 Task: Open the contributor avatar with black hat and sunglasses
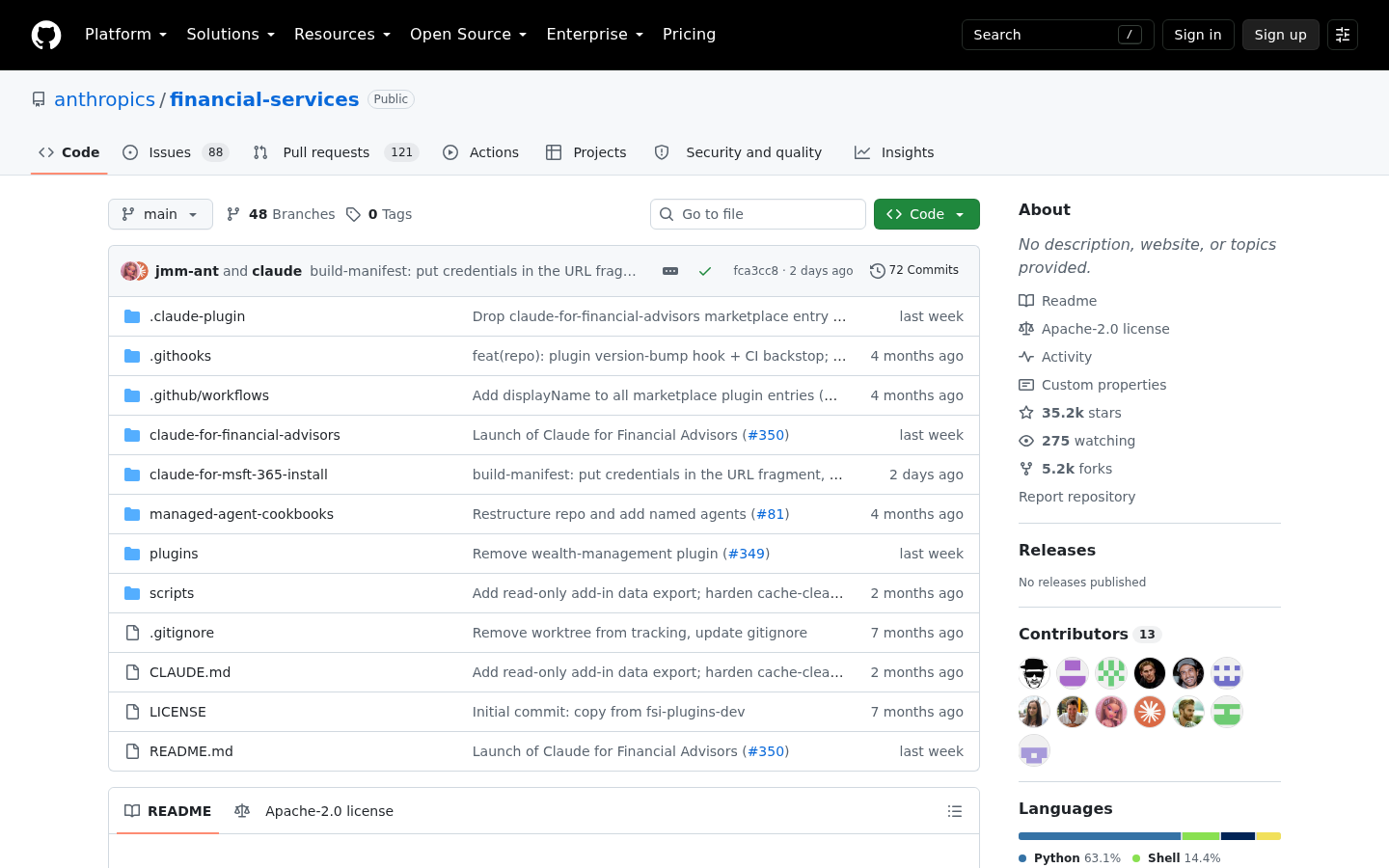[x=1034, y=673]
